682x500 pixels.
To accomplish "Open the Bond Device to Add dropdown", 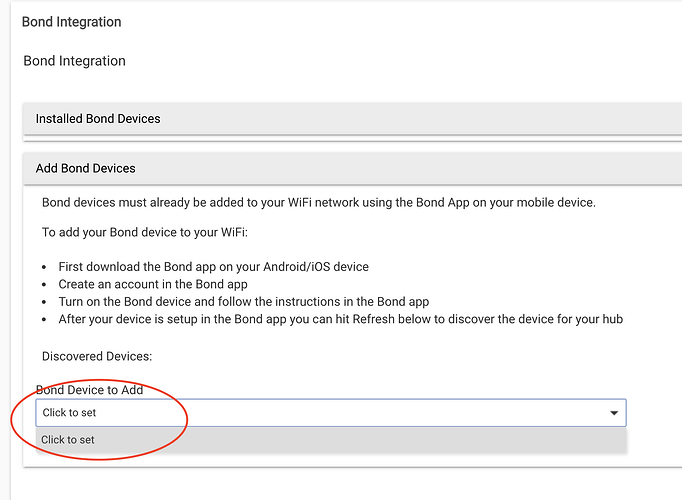I will 331,413.
